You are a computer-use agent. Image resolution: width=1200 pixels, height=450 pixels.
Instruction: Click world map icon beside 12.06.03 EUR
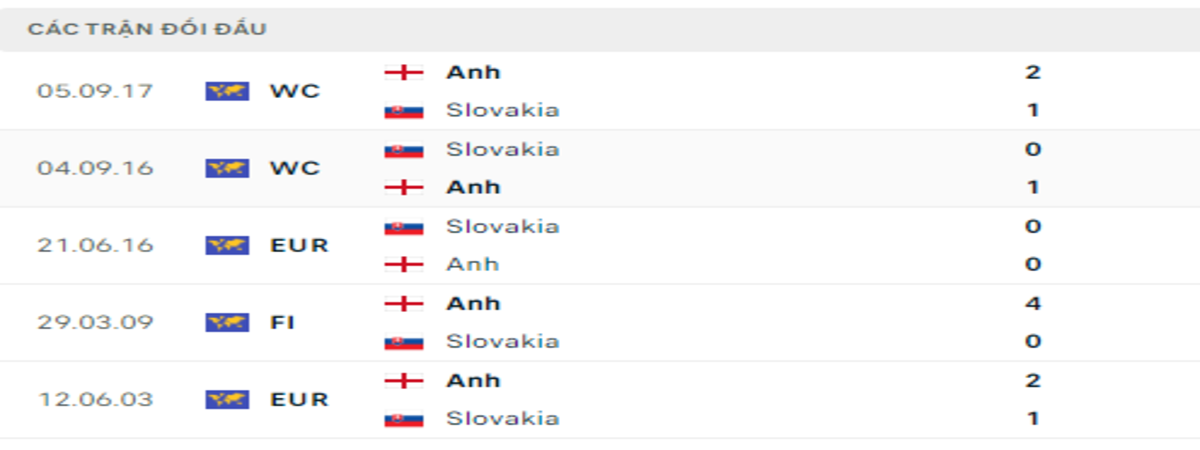227,399
